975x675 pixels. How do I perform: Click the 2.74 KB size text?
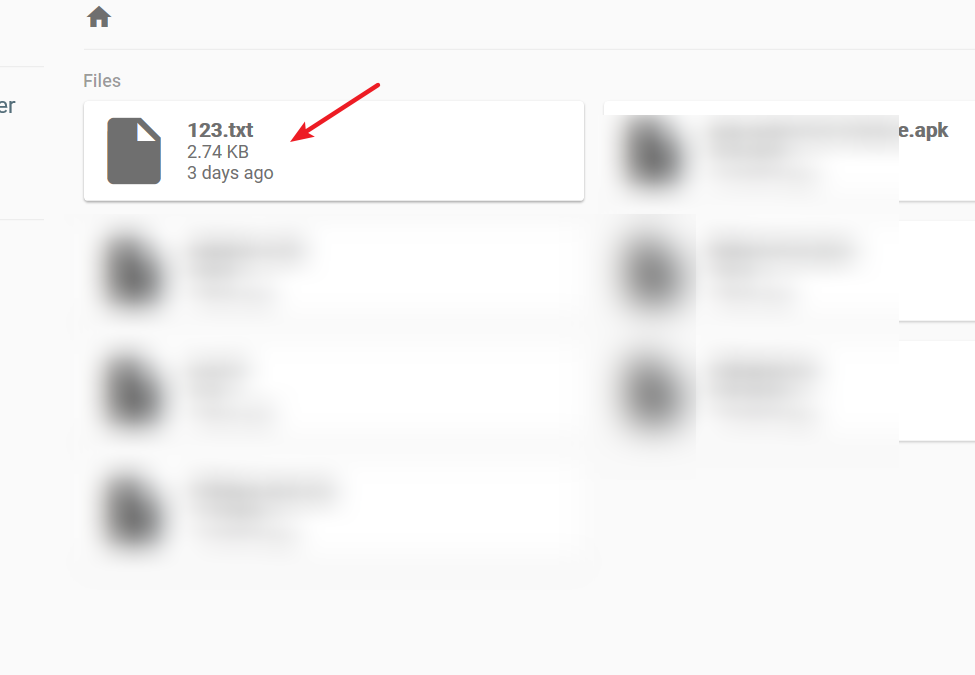[x=218, y=152]
